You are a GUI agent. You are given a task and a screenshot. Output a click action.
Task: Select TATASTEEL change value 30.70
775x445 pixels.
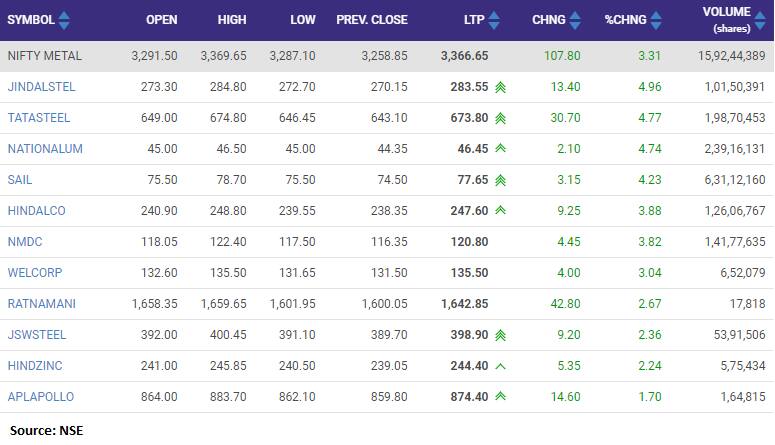click(x=565, y=118)
